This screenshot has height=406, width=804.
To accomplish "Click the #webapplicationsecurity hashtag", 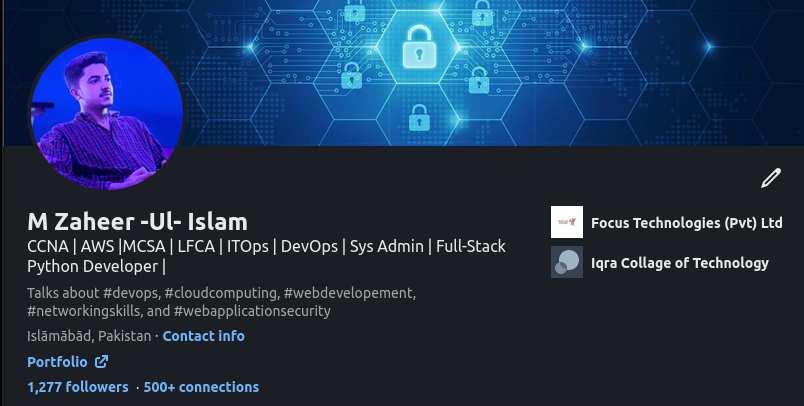I will coord(252,311).
